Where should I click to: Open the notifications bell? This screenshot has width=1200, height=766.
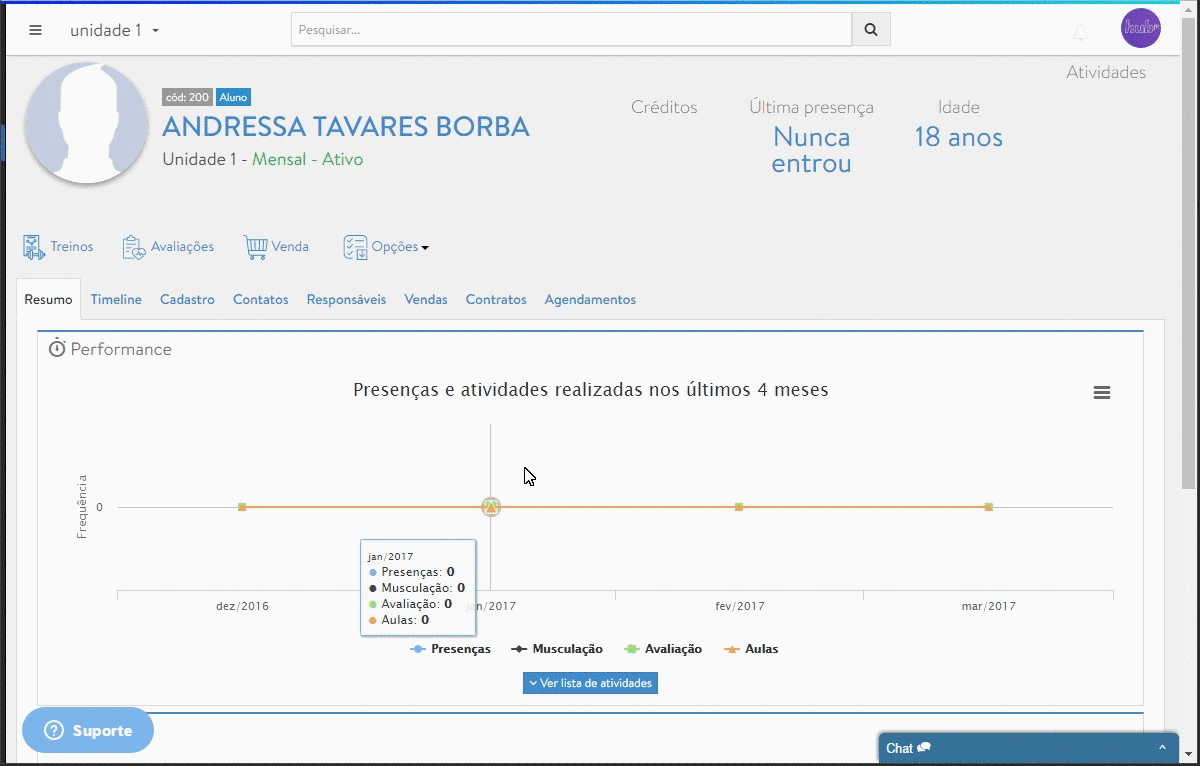click(1080, 33)
